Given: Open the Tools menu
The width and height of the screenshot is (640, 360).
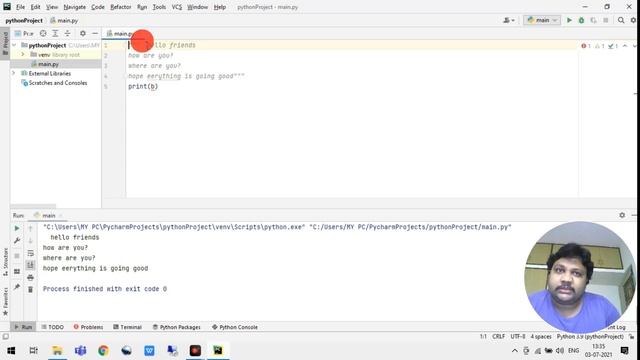Looking at the screenshot, I should pyautogui.click(x=159, y=7).
